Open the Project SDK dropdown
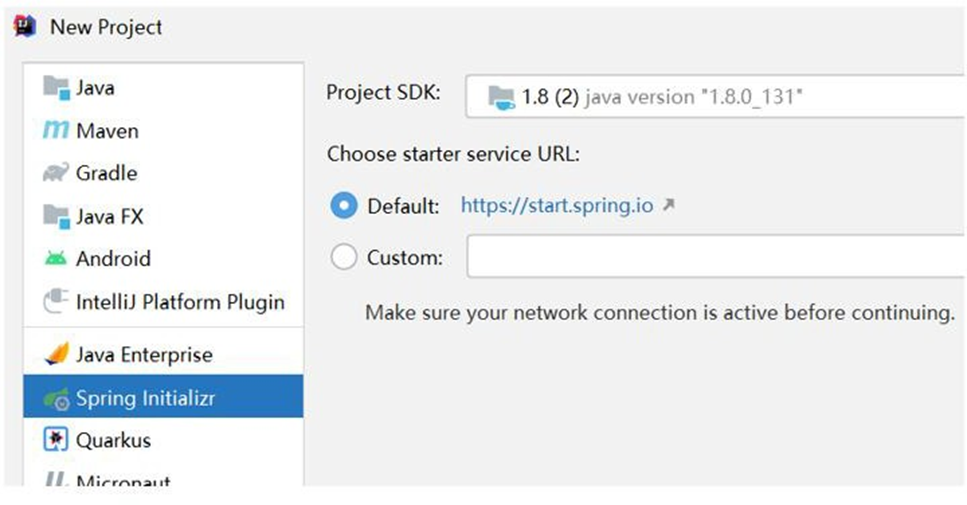The width and height of the screenshot is (967, 505). [715, 97]
